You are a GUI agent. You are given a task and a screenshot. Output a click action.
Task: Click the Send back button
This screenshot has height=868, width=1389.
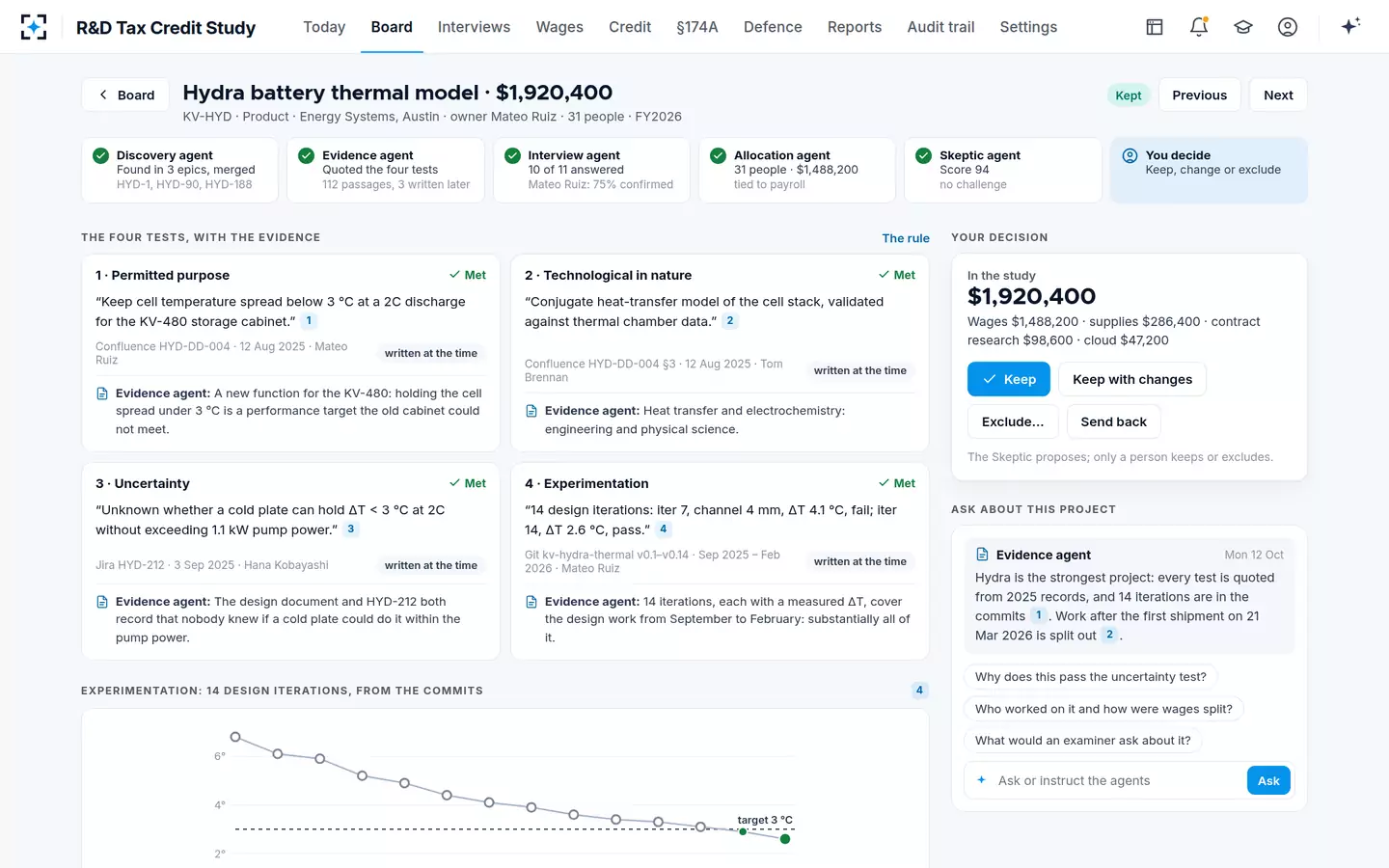1113,421
